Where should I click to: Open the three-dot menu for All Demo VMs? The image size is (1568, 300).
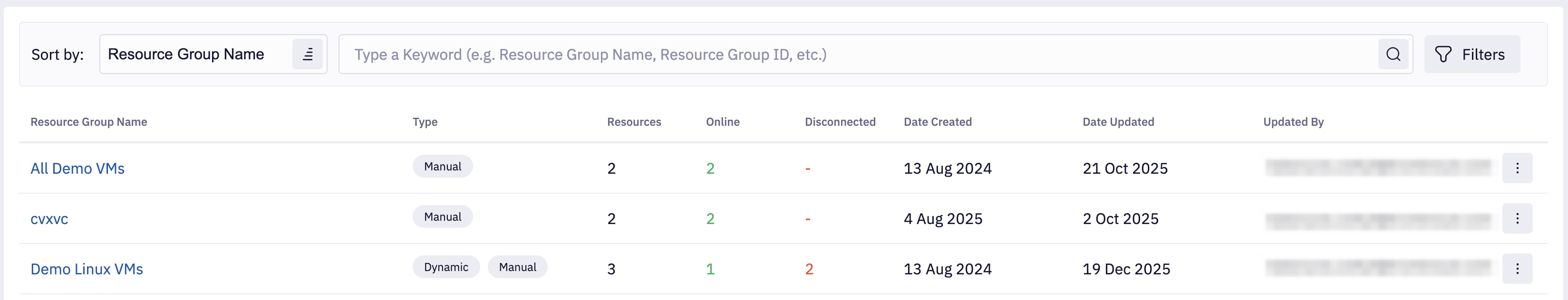[x=1517, y=168]
